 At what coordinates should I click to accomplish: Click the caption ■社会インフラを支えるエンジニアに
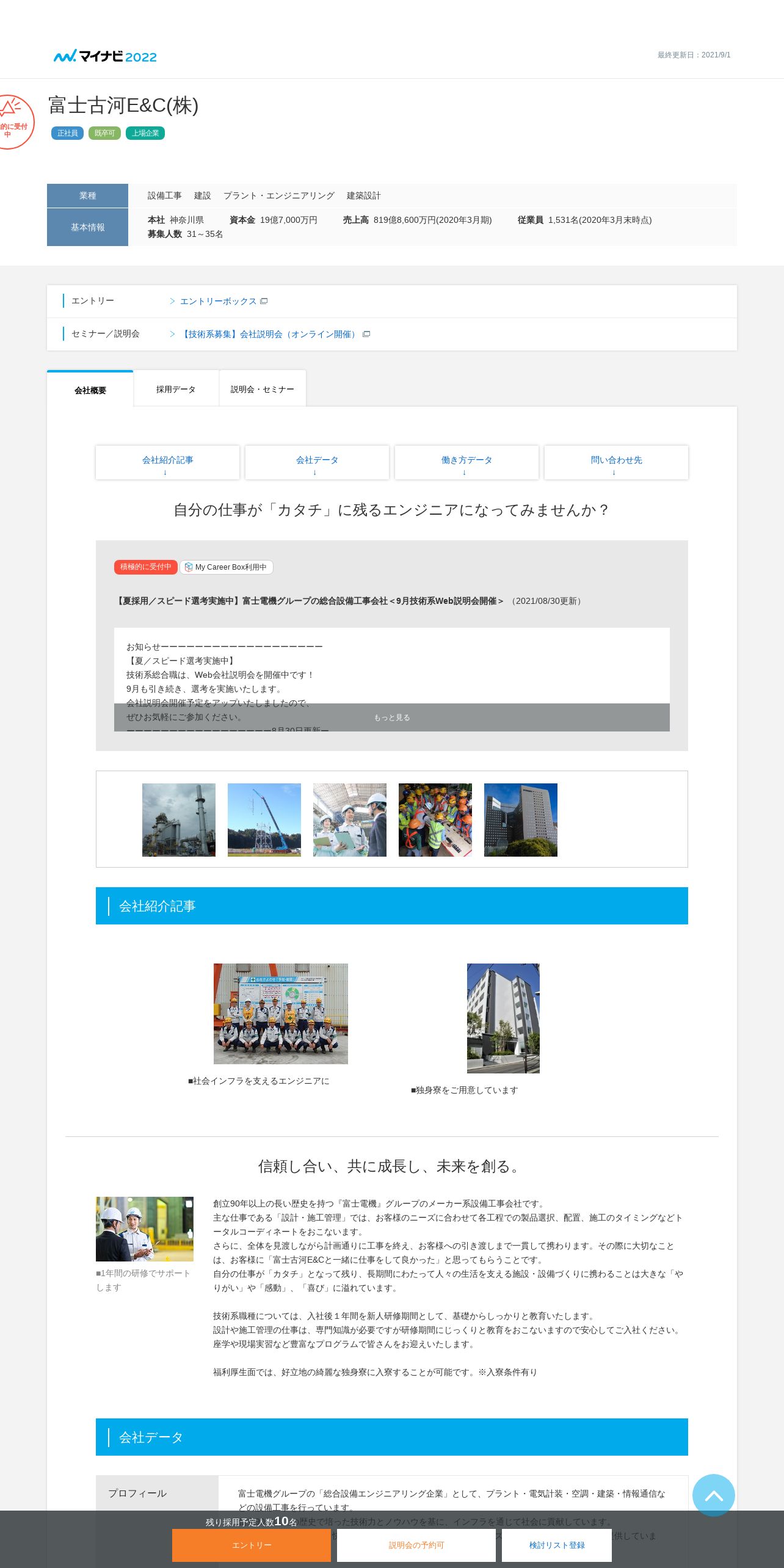click(259, 1081)
